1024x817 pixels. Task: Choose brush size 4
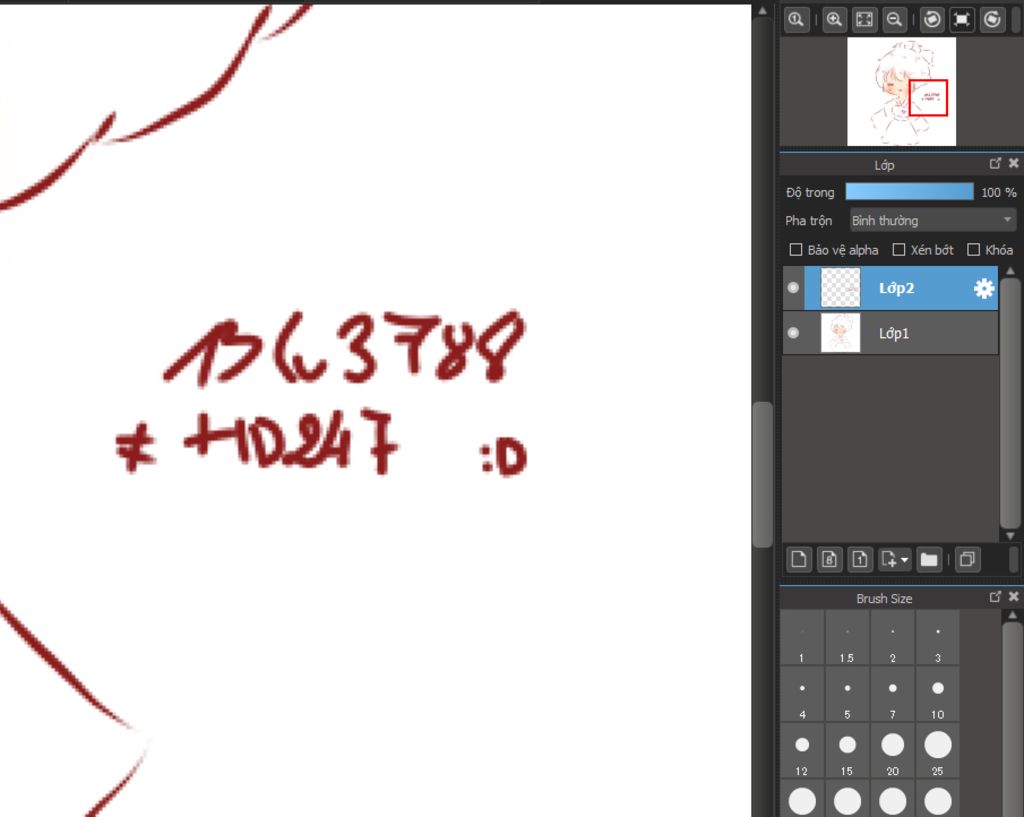click(x=802, y=694)
